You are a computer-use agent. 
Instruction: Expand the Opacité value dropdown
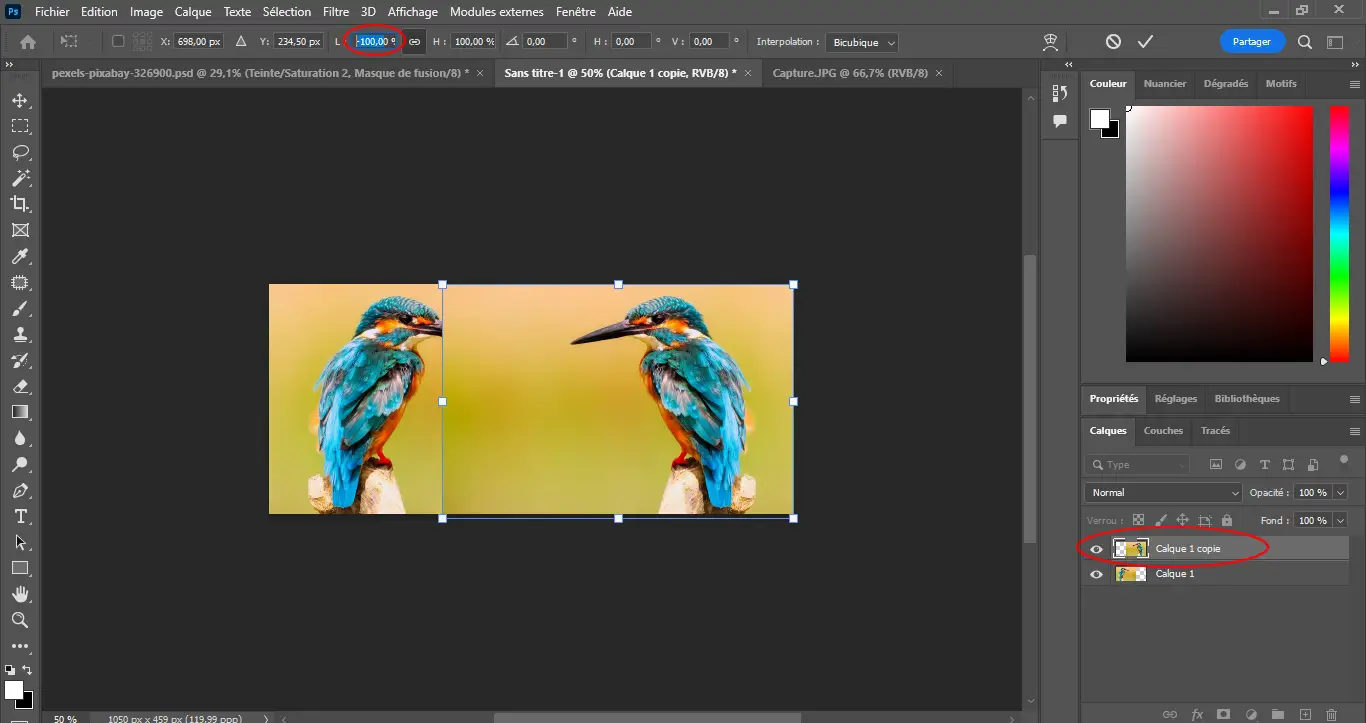coord(1340,493)
